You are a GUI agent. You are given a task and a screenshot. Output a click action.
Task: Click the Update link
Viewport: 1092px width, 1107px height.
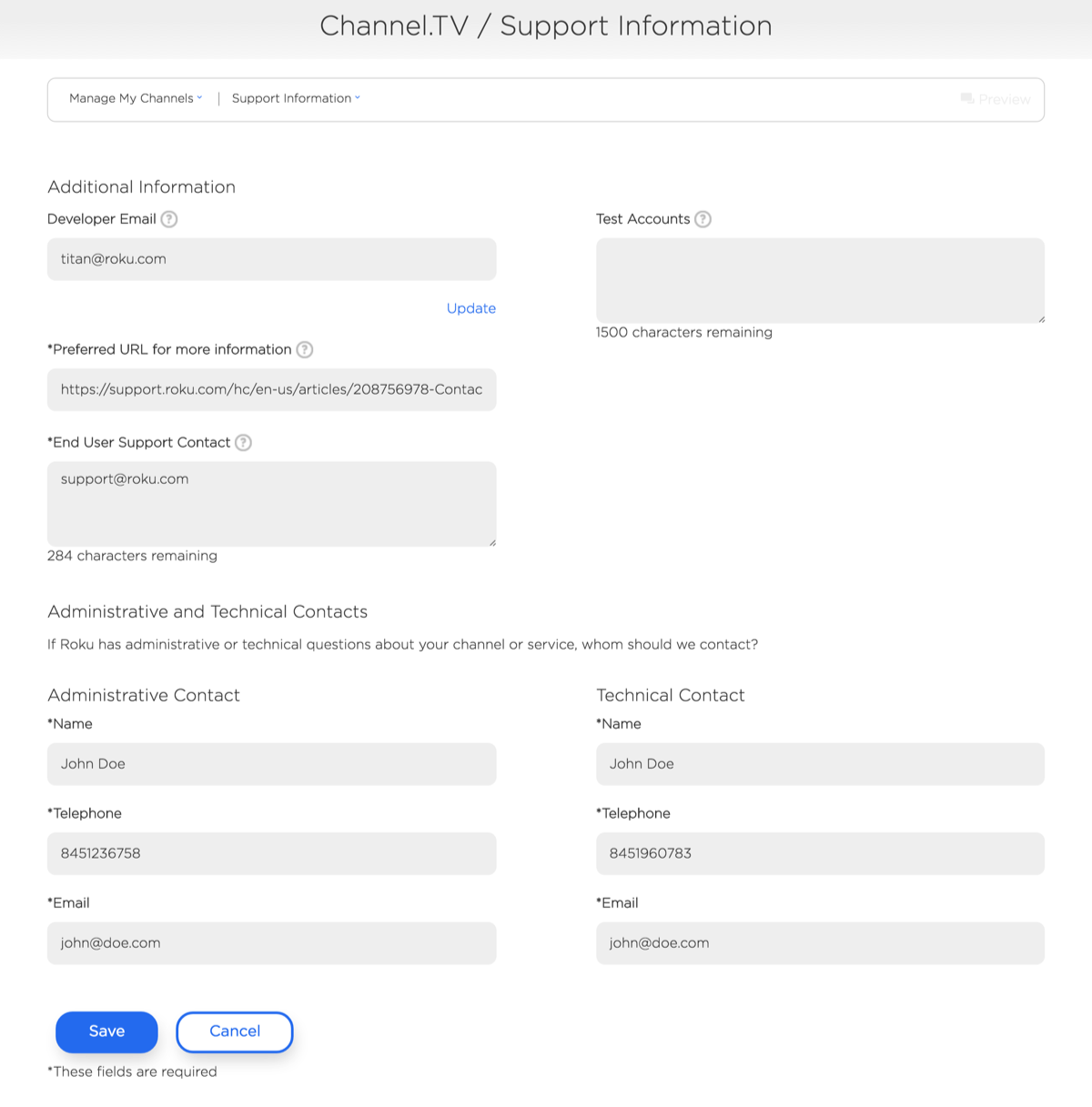pyautogui.click(x=470, y=308)
